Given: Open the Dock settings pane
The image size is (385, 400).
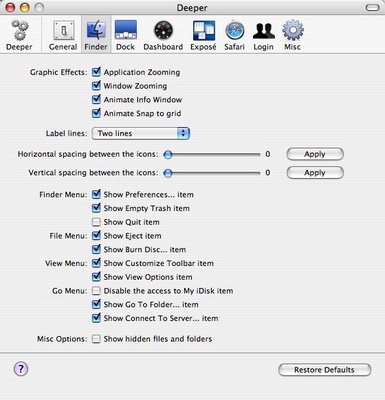Looking at the screenshot, I should [125, 35].
